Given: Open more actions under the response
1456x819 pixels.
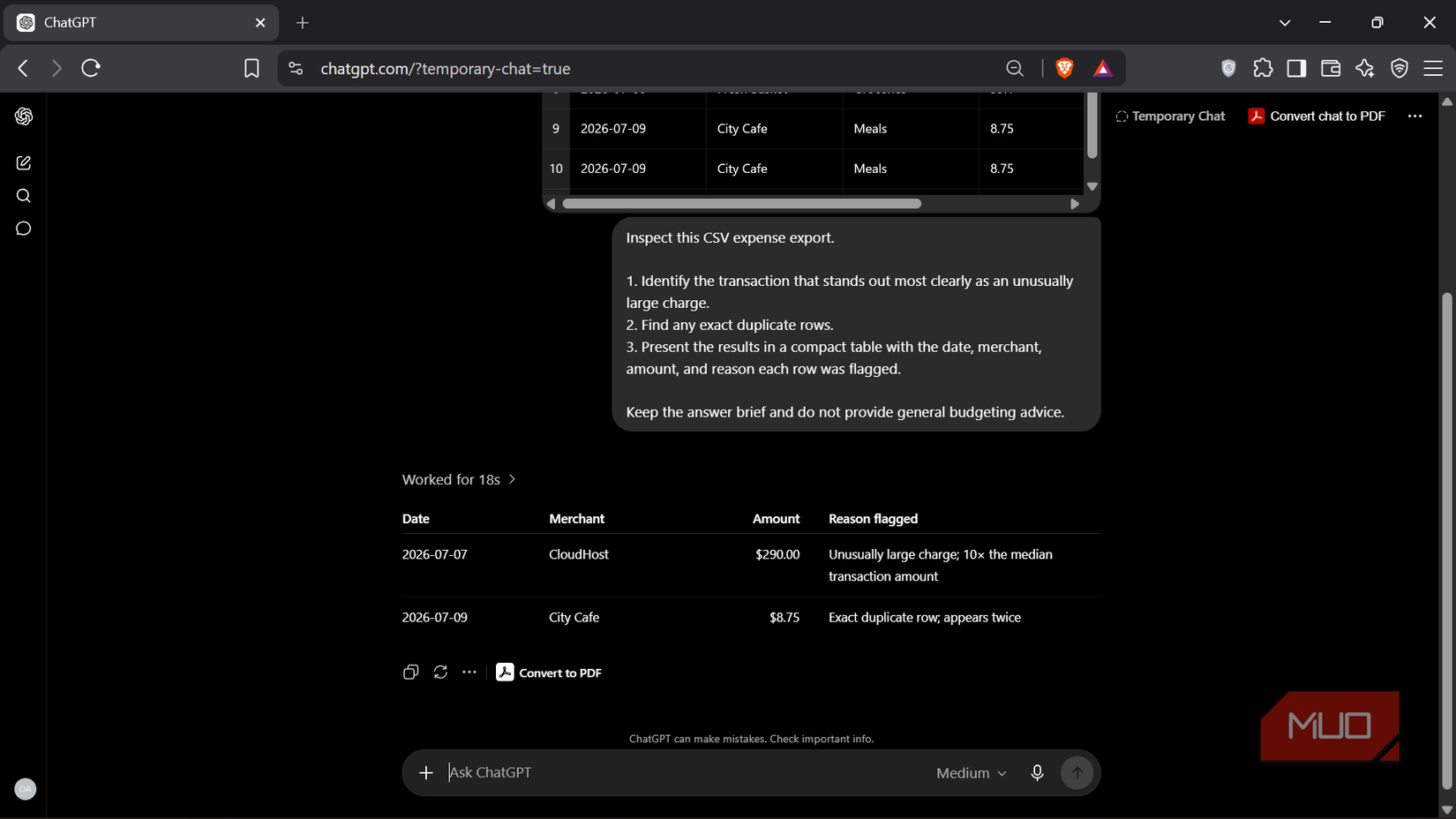Looking at the screenshot, I should [x=469, y=672].
